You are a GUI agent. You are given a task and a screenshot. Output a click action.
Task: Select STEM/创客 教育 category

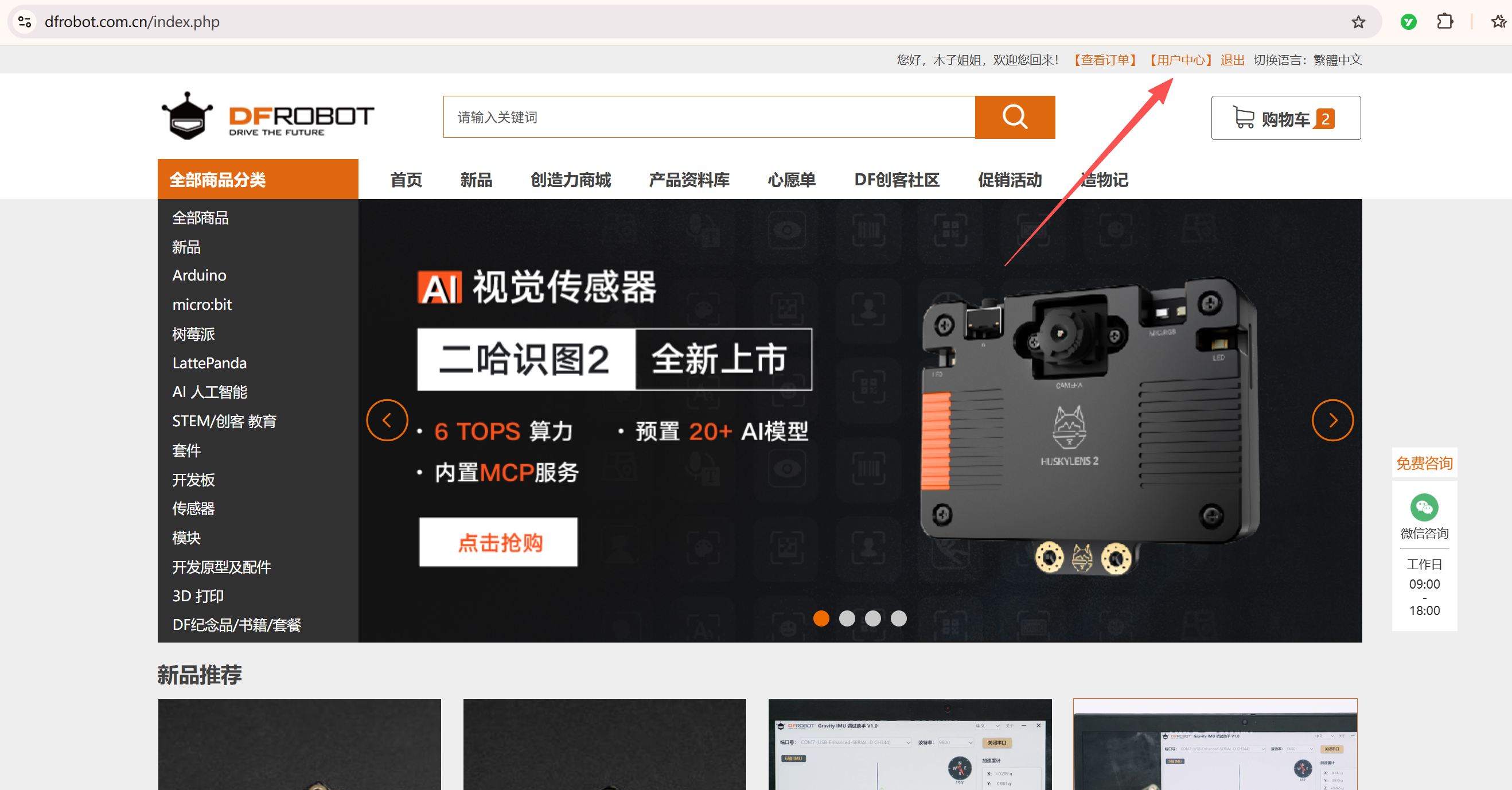tap(224, 422)
